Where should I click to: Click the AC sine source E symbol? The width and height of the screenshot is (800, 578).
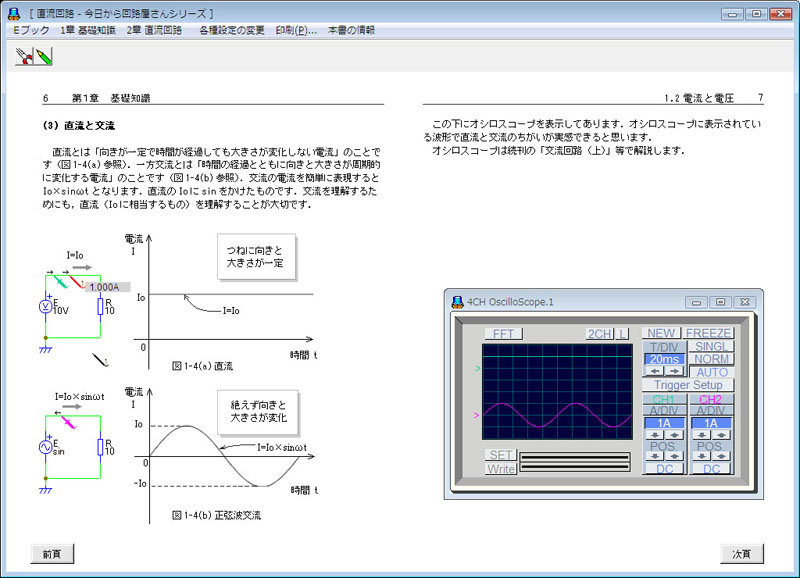tap(45, 447)
